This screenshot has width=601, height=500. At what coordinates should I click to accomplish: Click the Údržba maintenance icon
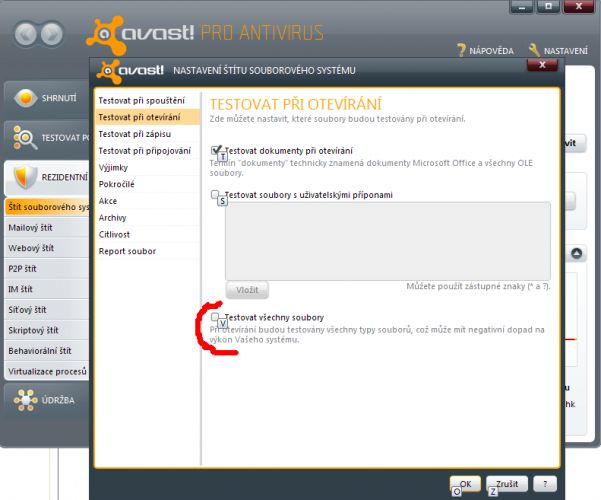[x=25, y=400]
